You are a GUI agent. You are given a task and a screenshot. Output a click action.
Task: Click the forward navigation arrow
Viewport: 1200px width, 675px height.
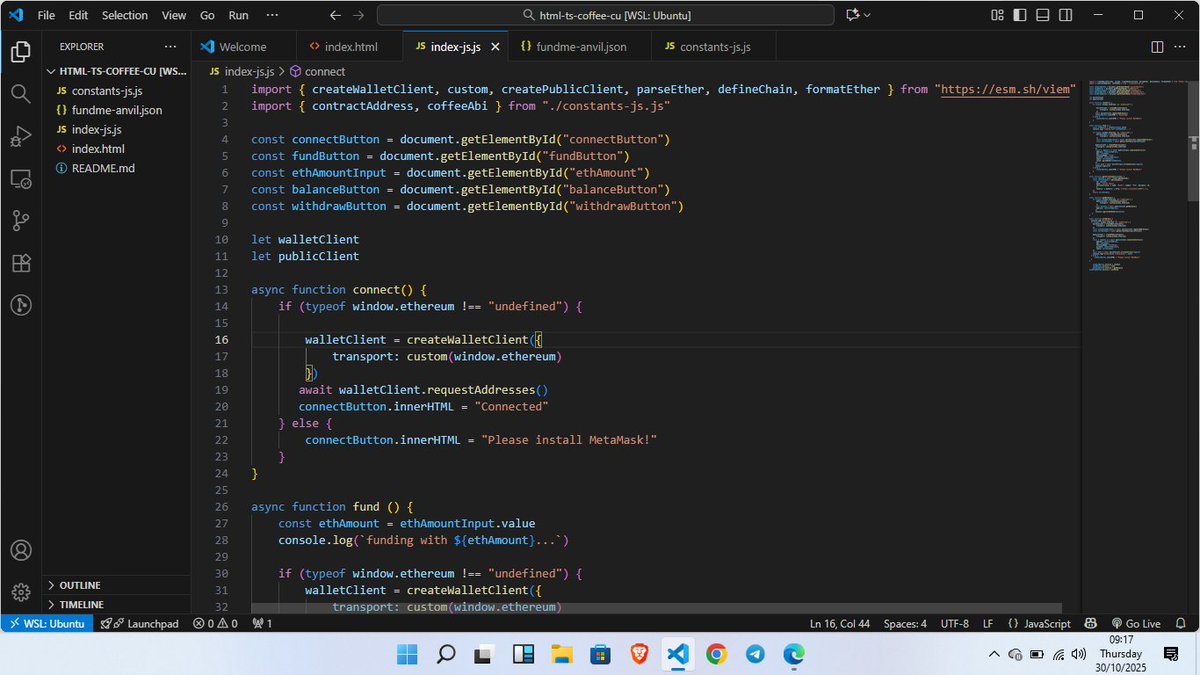359,15
